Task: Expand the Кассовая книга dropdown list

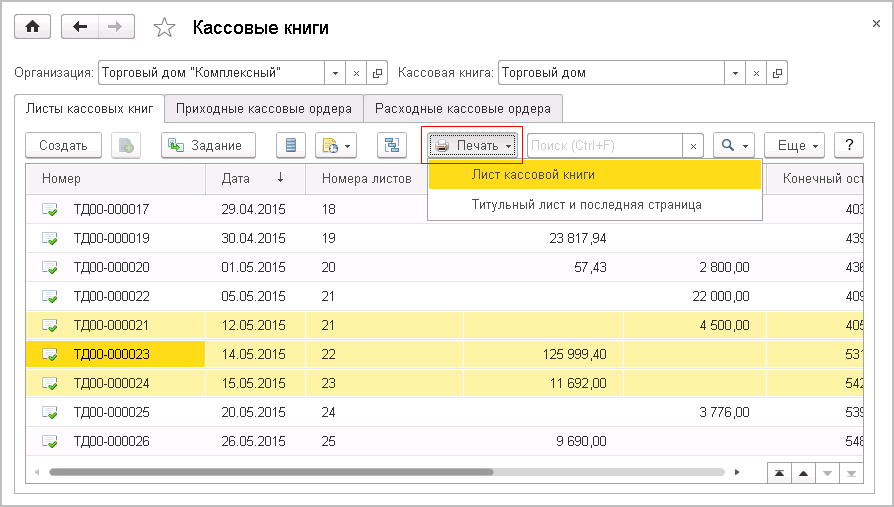Action: pyautogui.click(x=736, y=73)
